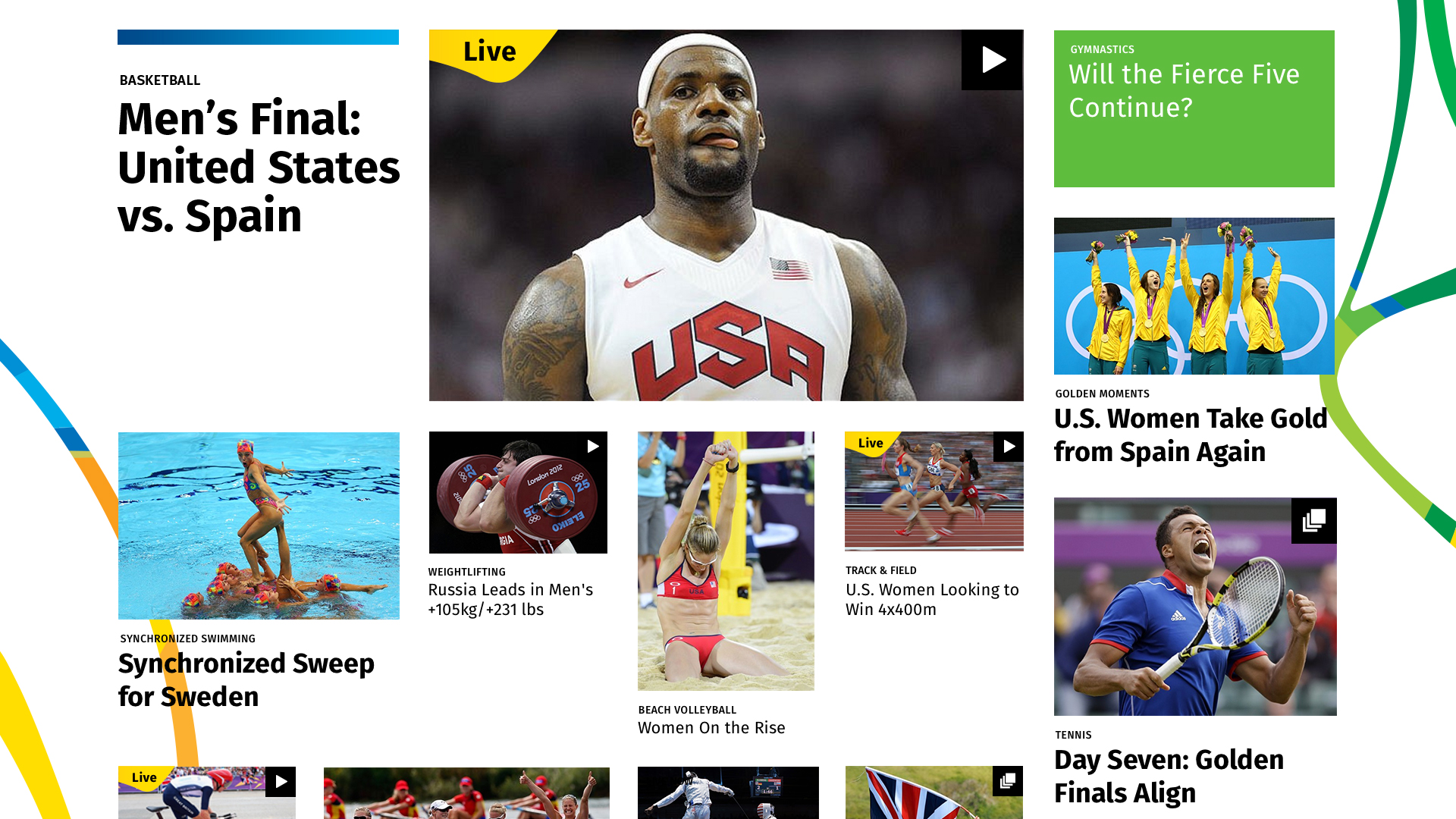Viewport: 1456px width, 819px height.
Task: Open gallery icon on British flag photo
Action: coord(1008,781)
